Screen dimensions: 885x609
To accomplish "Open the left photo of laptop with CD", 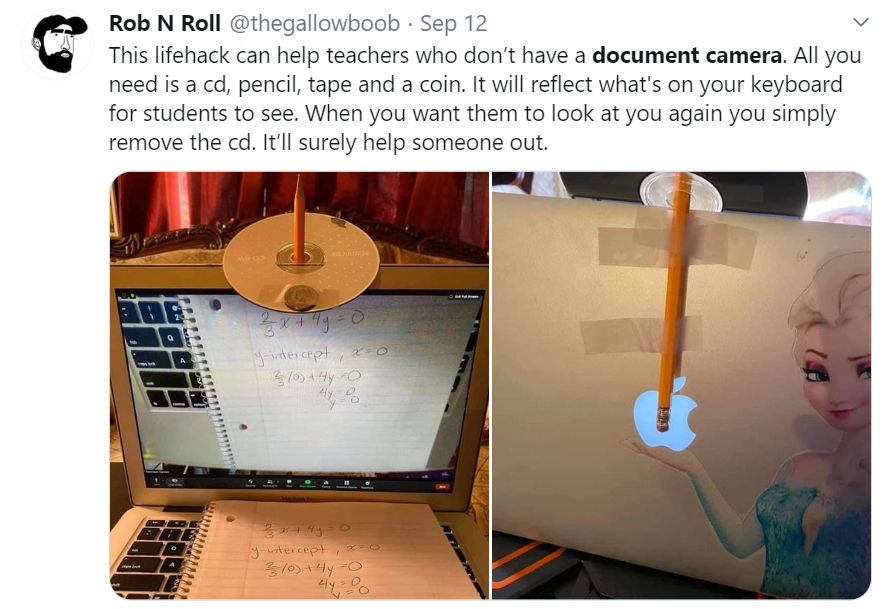I will tap(300, 385).
